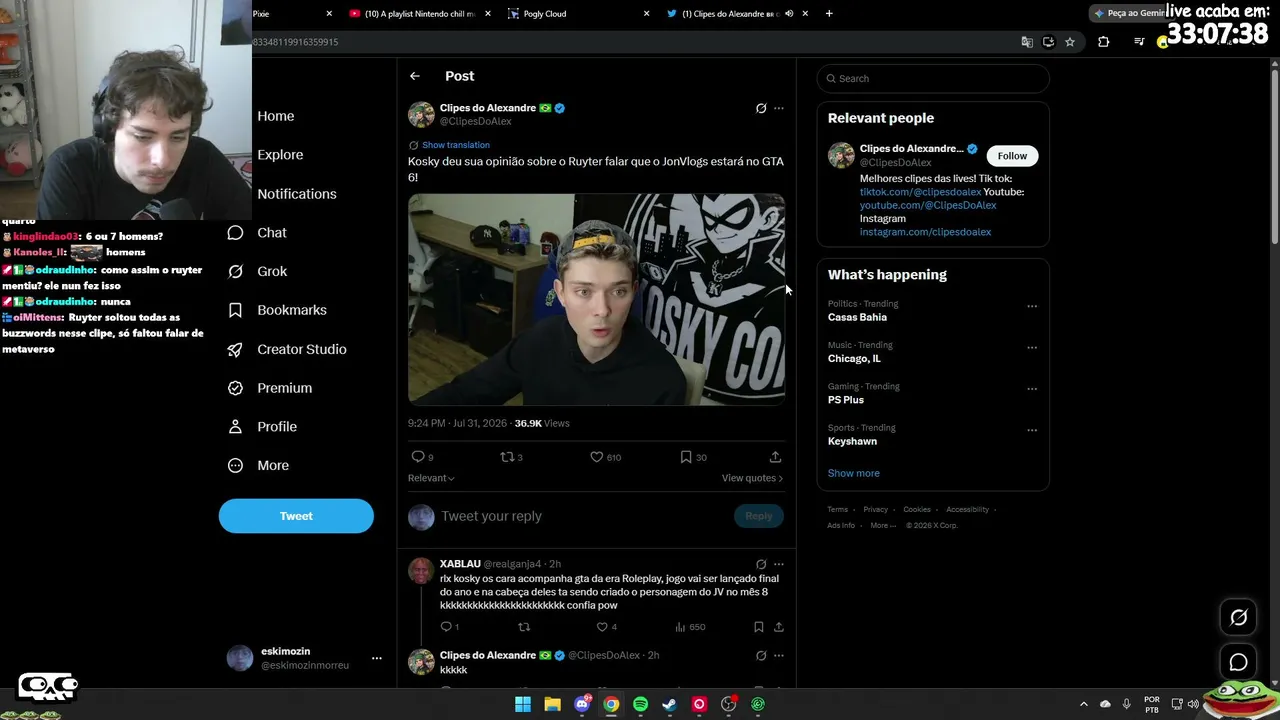Open more options on XABLAU reply
This screenshot has height=720, width=1280.
[779, 564]
